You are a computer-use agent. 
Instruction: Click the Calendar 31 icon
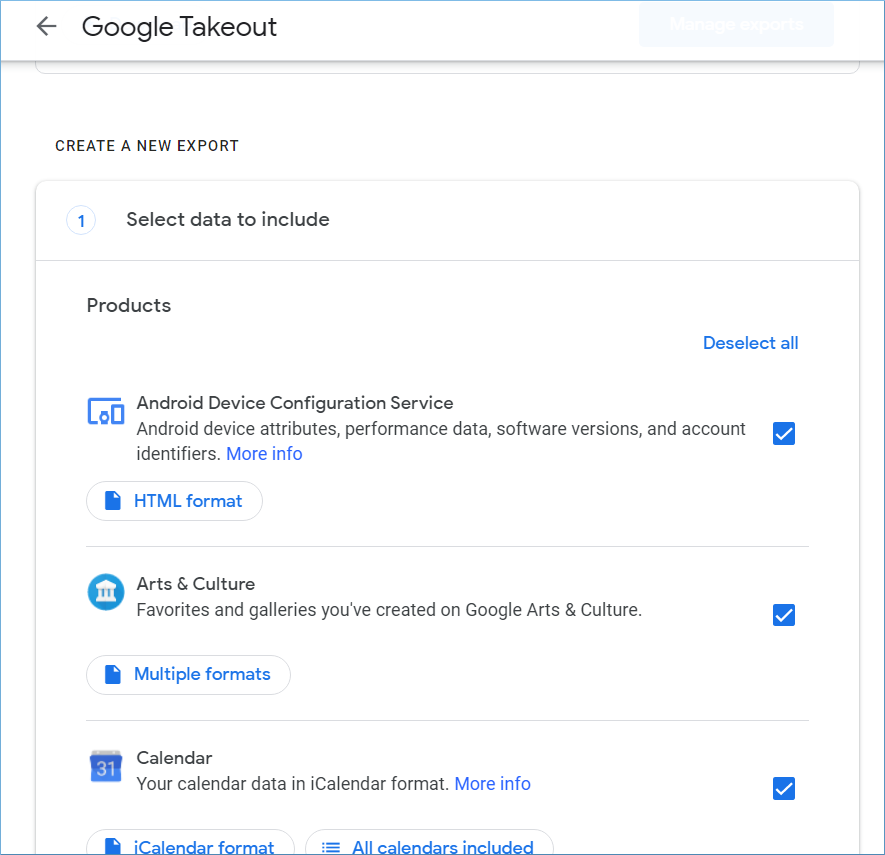(x=106, y=766)
